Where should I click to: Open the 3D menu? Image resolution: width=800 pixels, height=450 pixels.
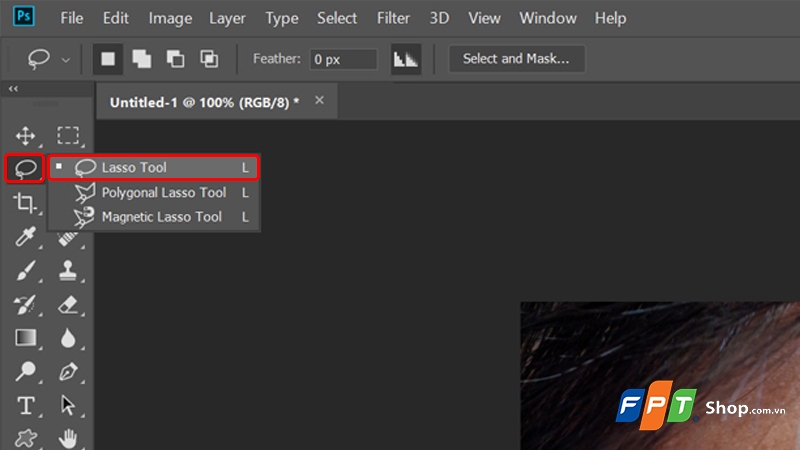(x=439, y=18)
